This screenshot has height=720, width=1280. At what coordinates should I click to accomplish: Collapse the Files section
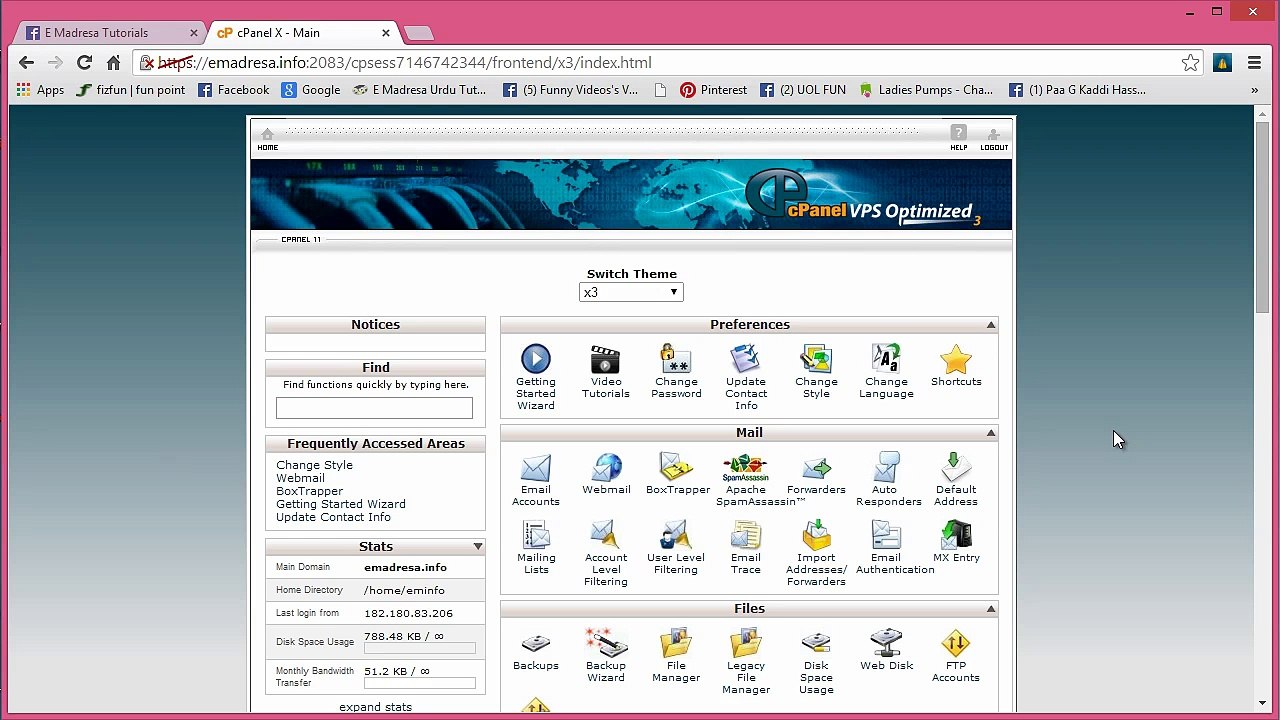pyautogui.click(x=991, y=609)
